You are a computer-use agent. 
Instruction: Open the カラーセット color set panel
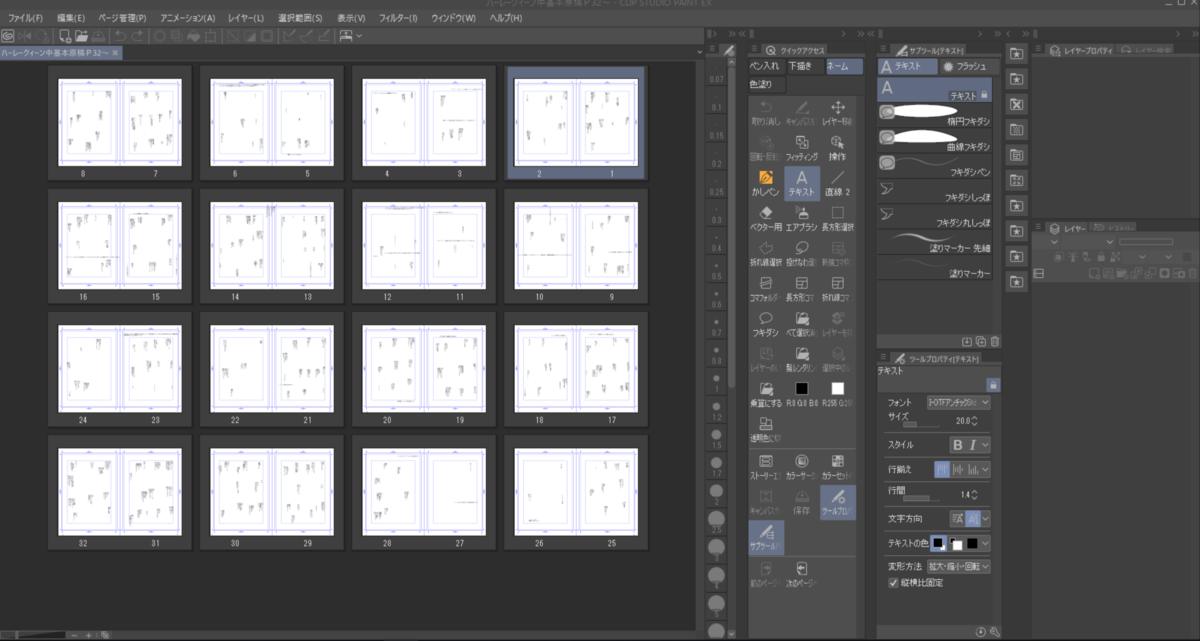tap(838, 467)
